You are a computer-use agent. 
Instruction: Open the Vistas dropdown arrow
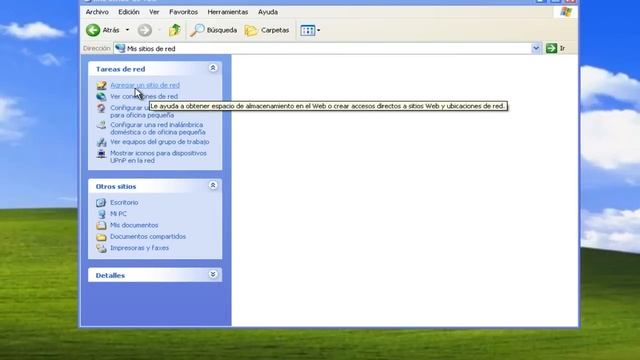pyautogui.click(x=319, y=30)
